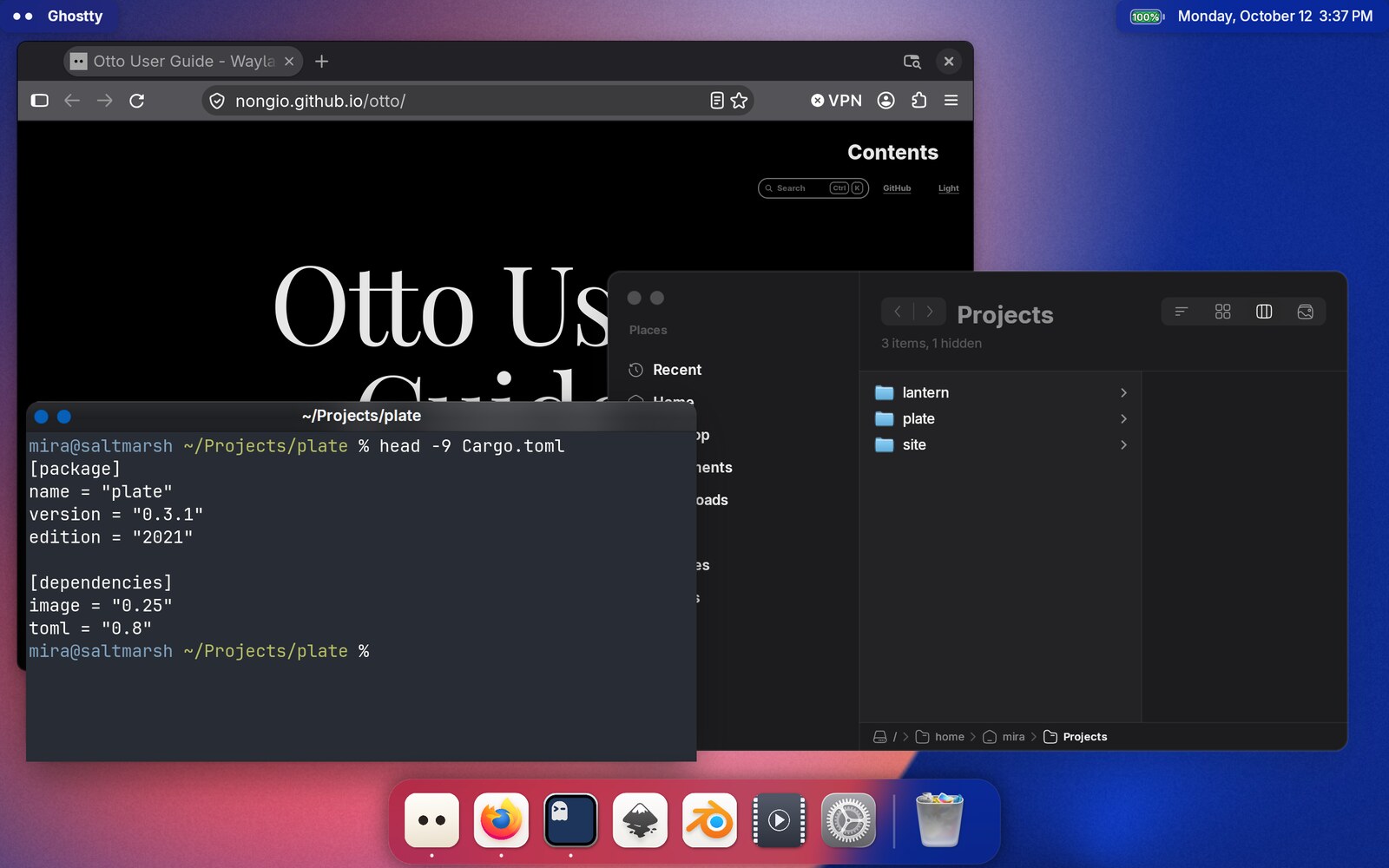Go to the home breadcrumb in path bar
The width and height of the screenshot is (1389, 868).
pos(940,737)
